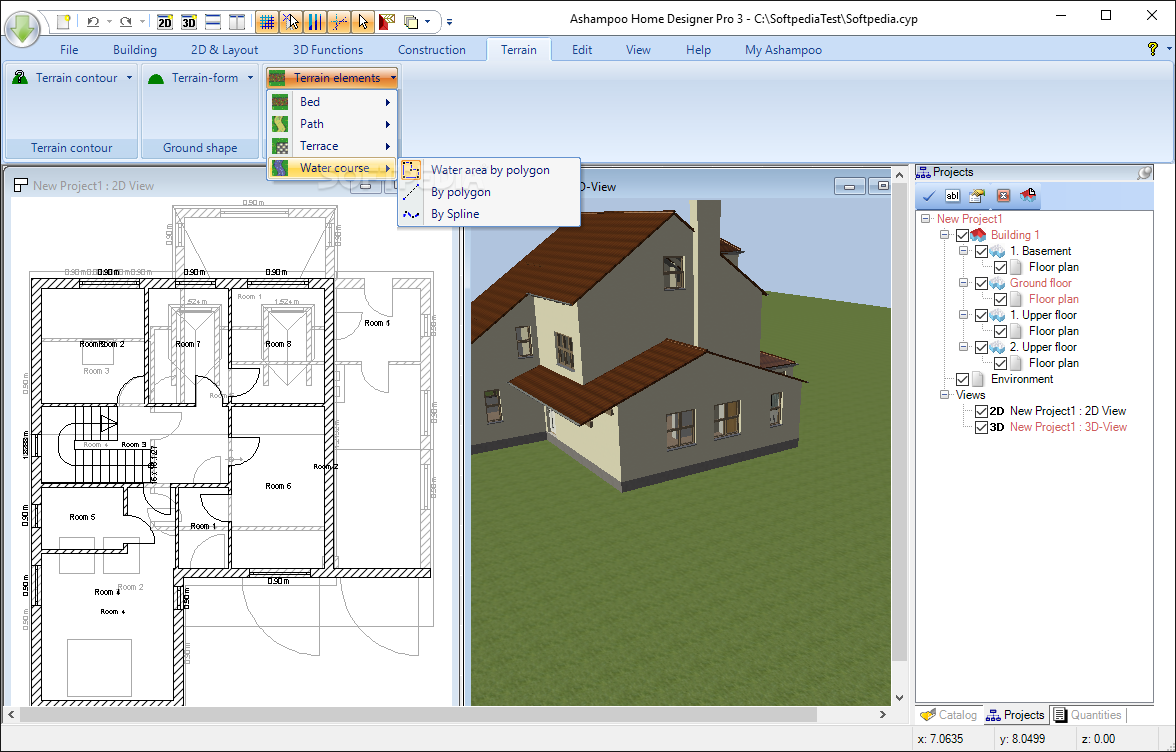The image size is (1176, 752).
Task: Click the By Spline curve icon
Action: (411, 214)
